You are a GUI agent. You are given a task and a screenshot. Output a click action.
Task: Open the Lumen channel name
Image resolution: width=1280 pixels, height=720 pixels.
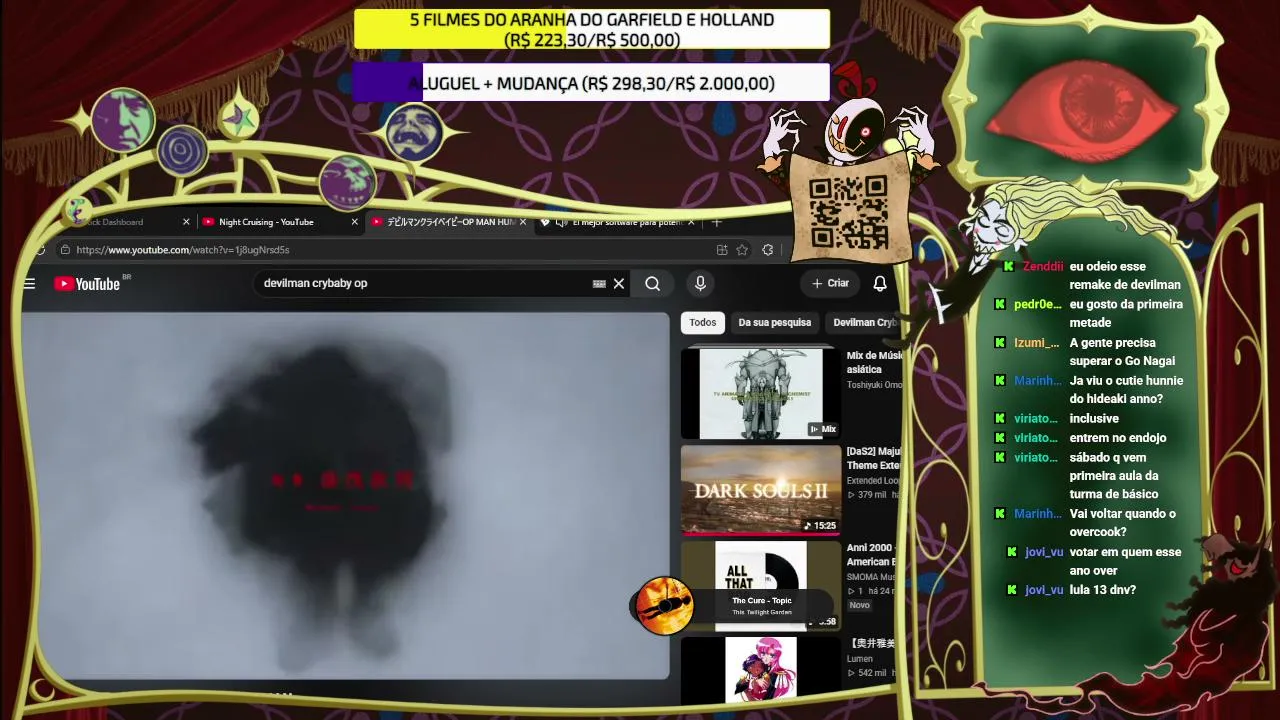[860, 659]
